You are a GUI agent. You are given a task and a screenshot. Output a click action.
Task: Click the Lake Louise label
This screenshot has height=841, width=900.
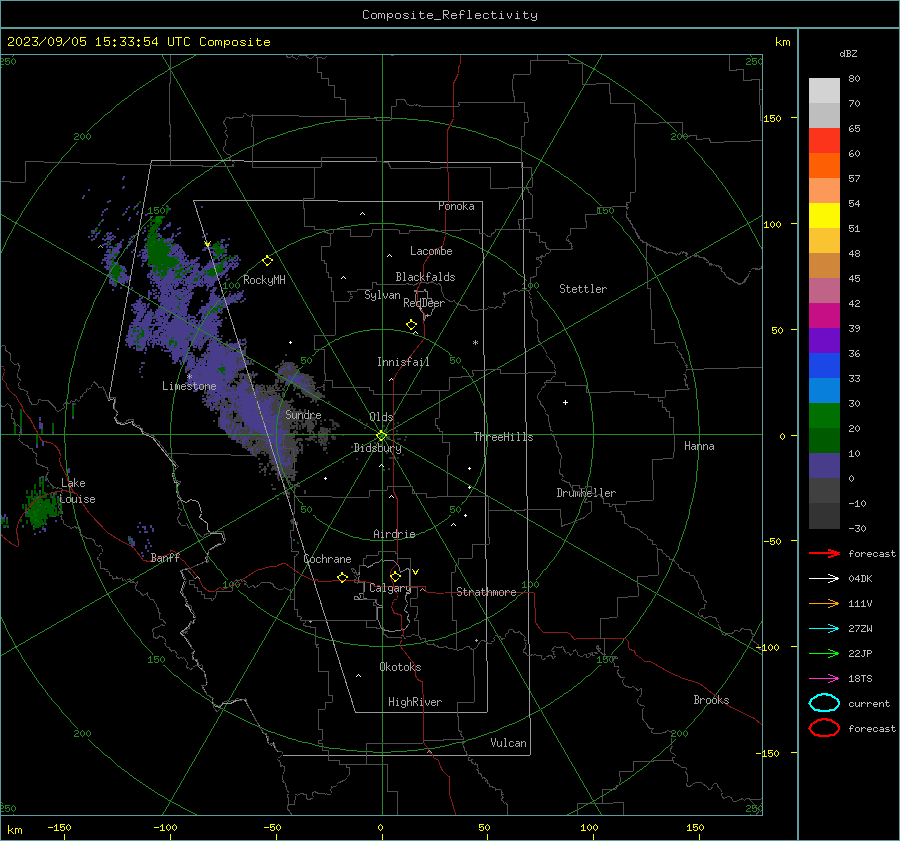77,491
